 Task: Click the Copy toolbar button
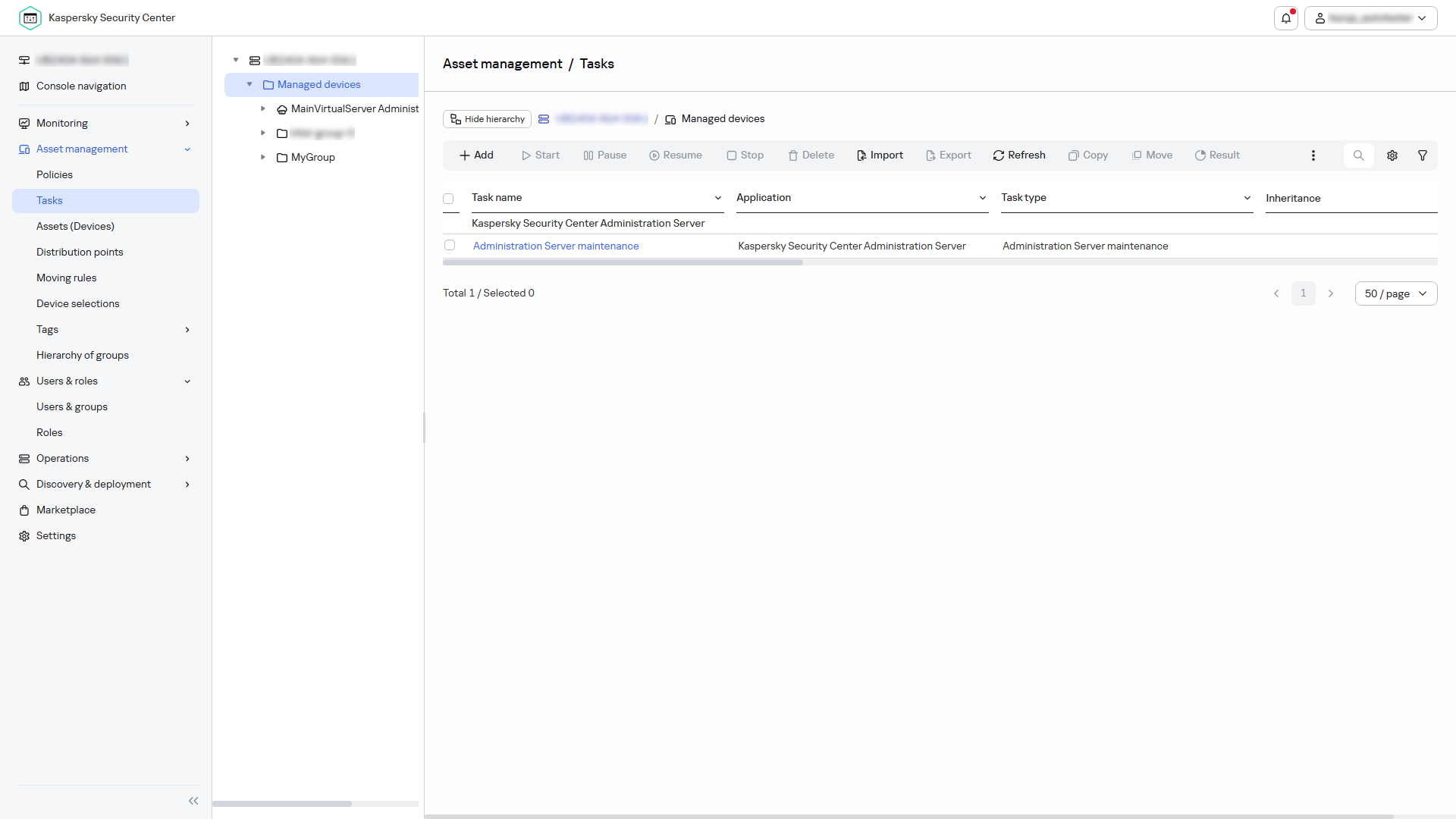1088,155
